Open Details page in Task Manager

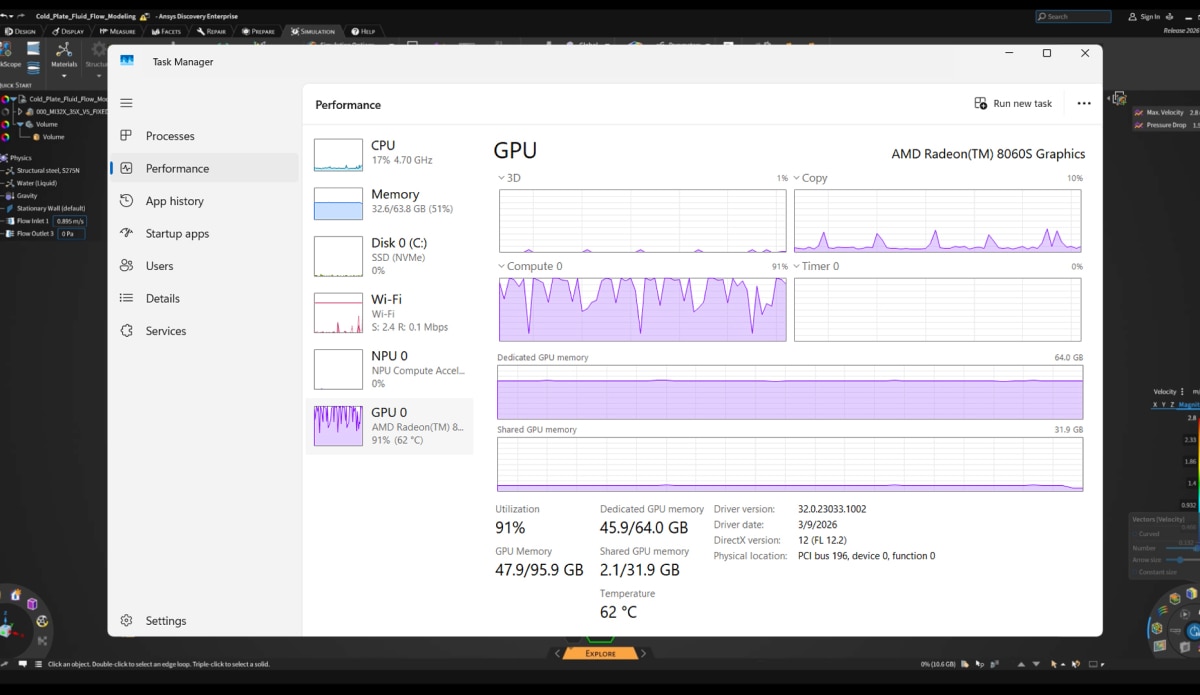coord(204,298)
